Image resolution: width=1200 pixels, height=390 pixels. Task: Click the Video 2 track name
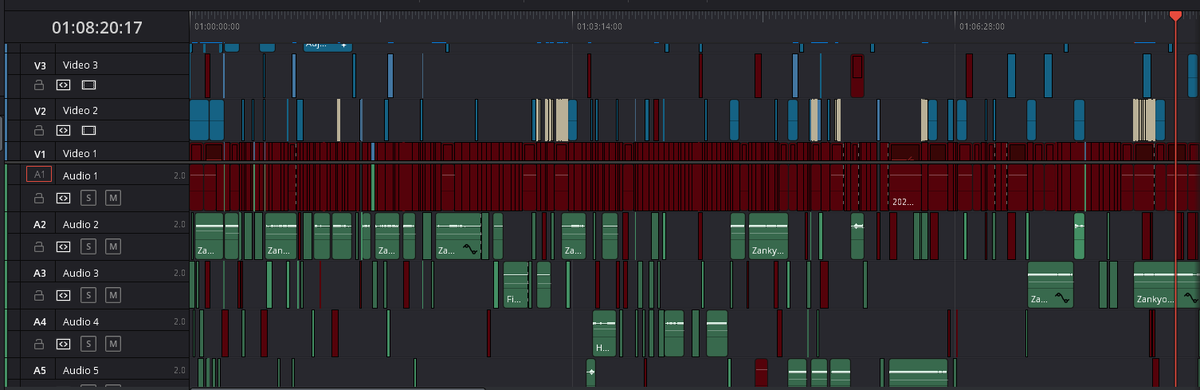tap(80, 110)
